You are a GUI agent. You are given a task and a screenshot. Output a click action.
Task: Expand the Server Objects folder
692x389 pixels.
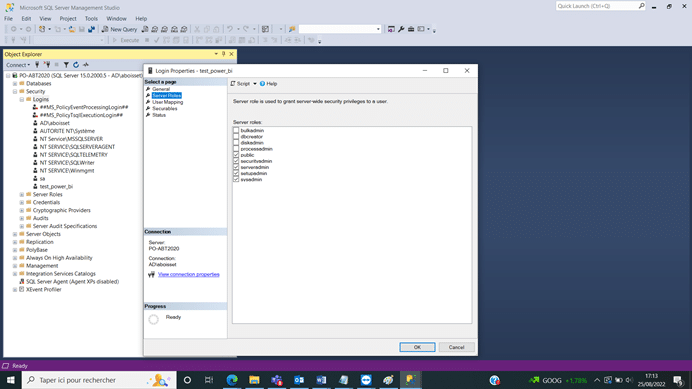pyautogui.click(x=15, y=234)
